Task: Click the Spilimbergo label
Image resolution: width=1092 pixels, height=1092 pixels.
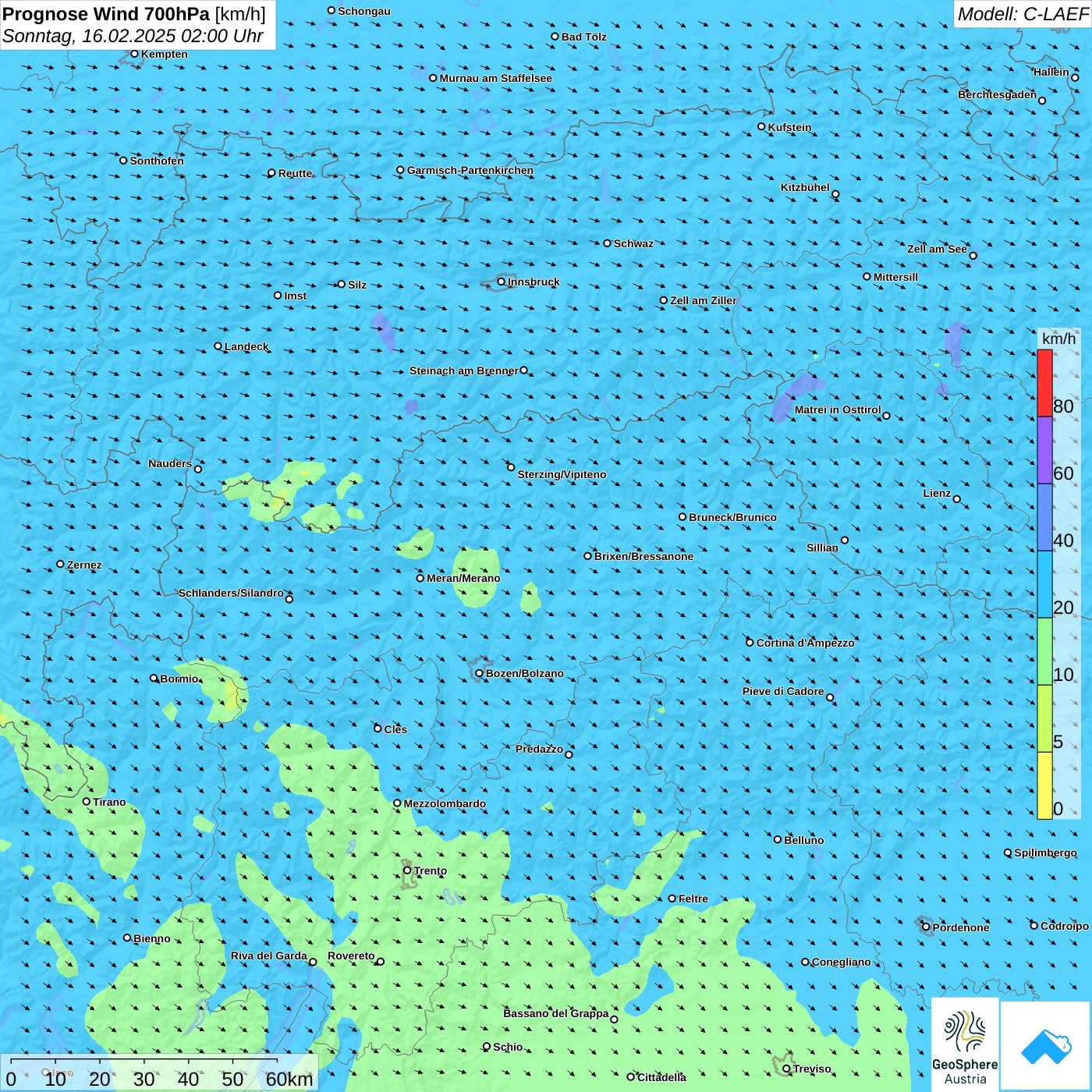Action: coord(1045,853)
